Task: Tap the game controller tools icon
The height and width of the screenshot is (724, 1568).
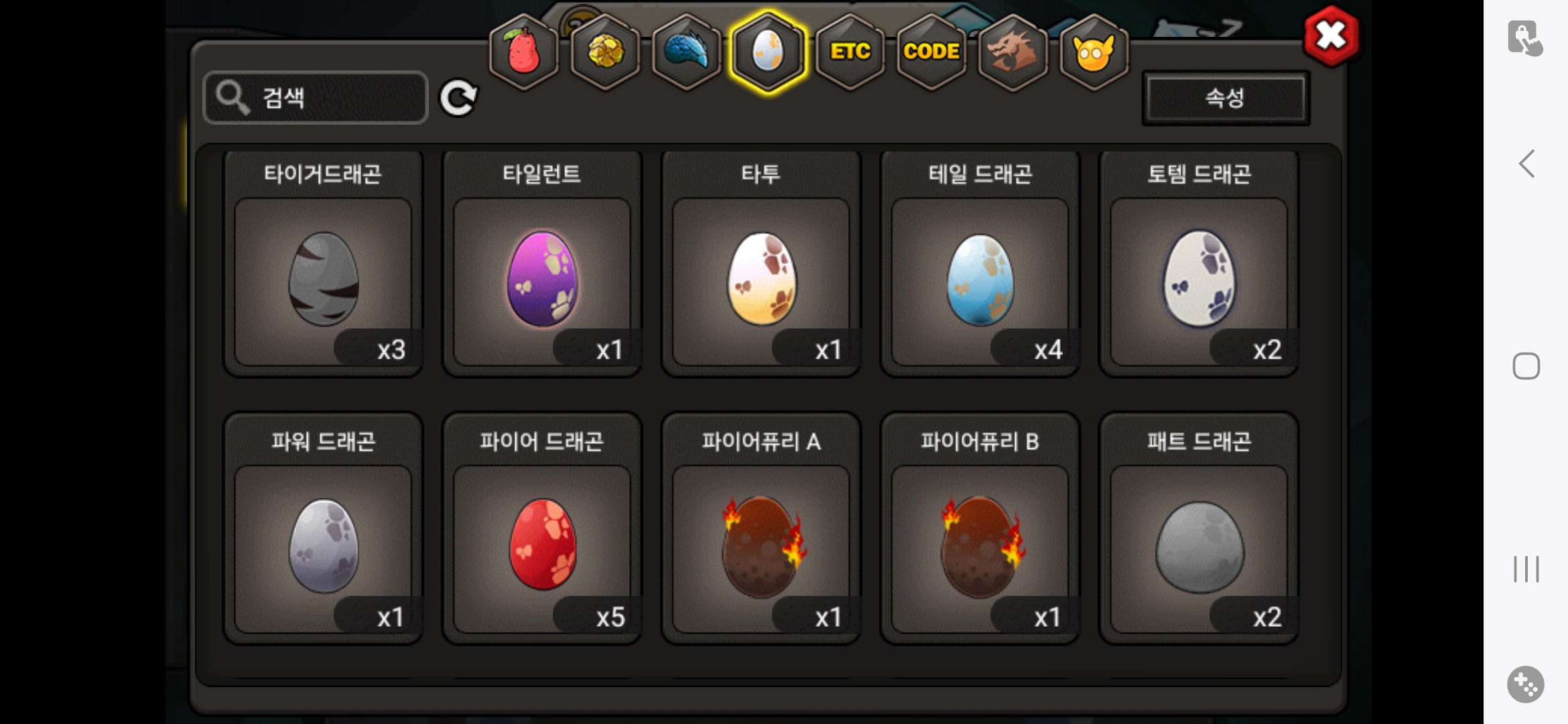Action: 1526,684
